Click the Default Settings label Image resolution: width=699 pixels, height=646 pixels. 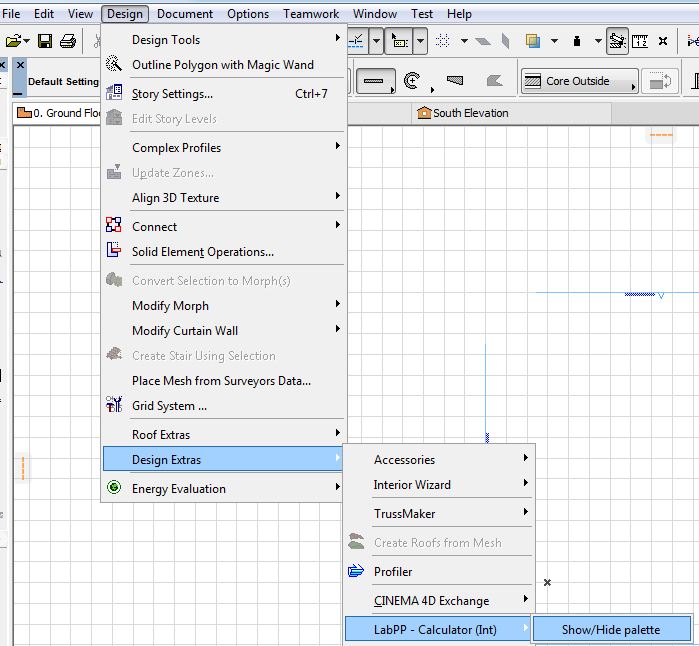pyautogui.click(x=63, y=82)
